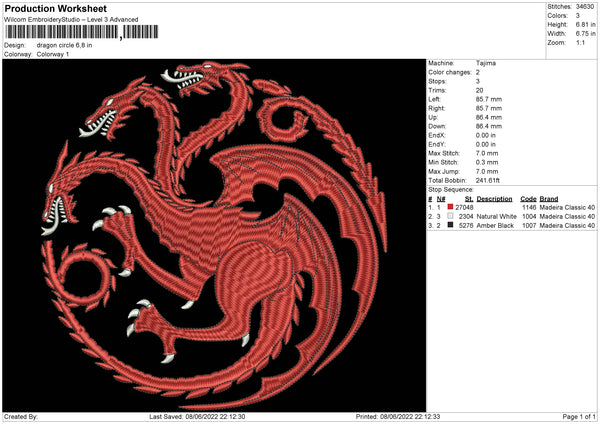Click the 'Description' column header

pos(494,199)
